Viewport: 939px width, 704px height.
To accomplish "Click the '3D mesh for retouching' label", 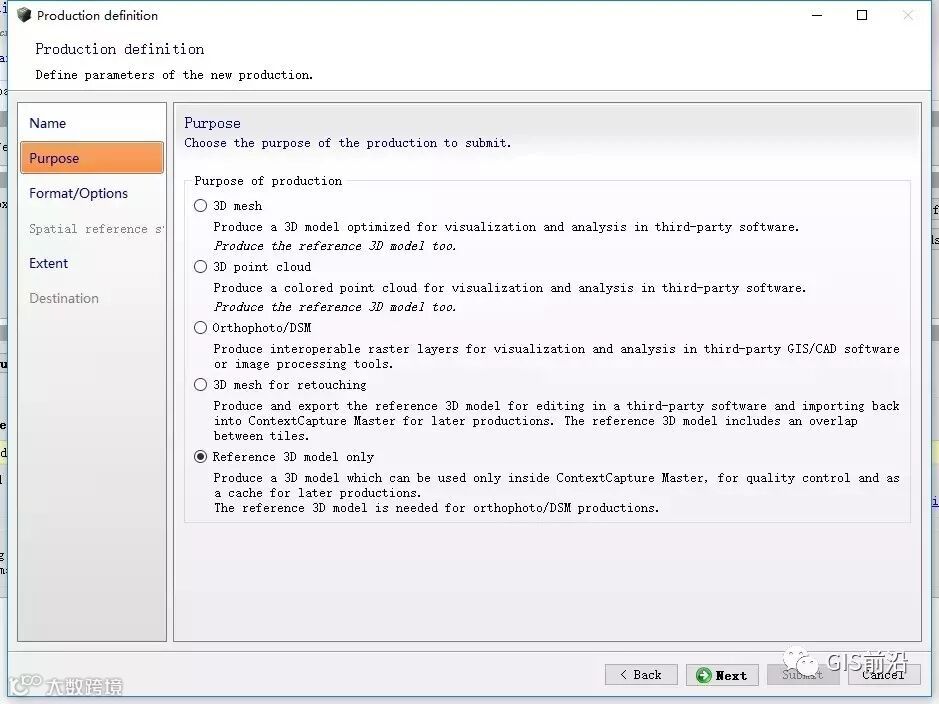I will (x=290, y=385).
